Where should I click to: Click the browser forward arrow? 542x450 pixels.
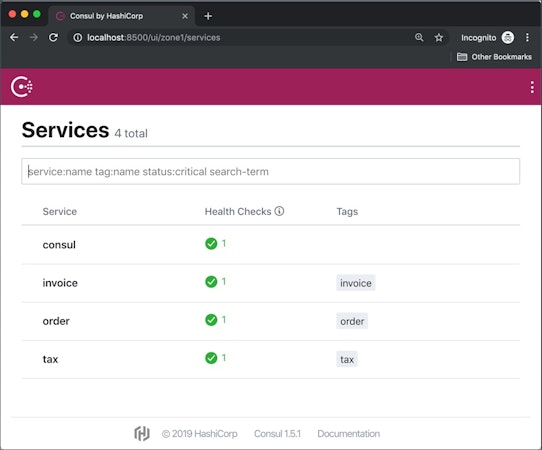click(34, 37)
